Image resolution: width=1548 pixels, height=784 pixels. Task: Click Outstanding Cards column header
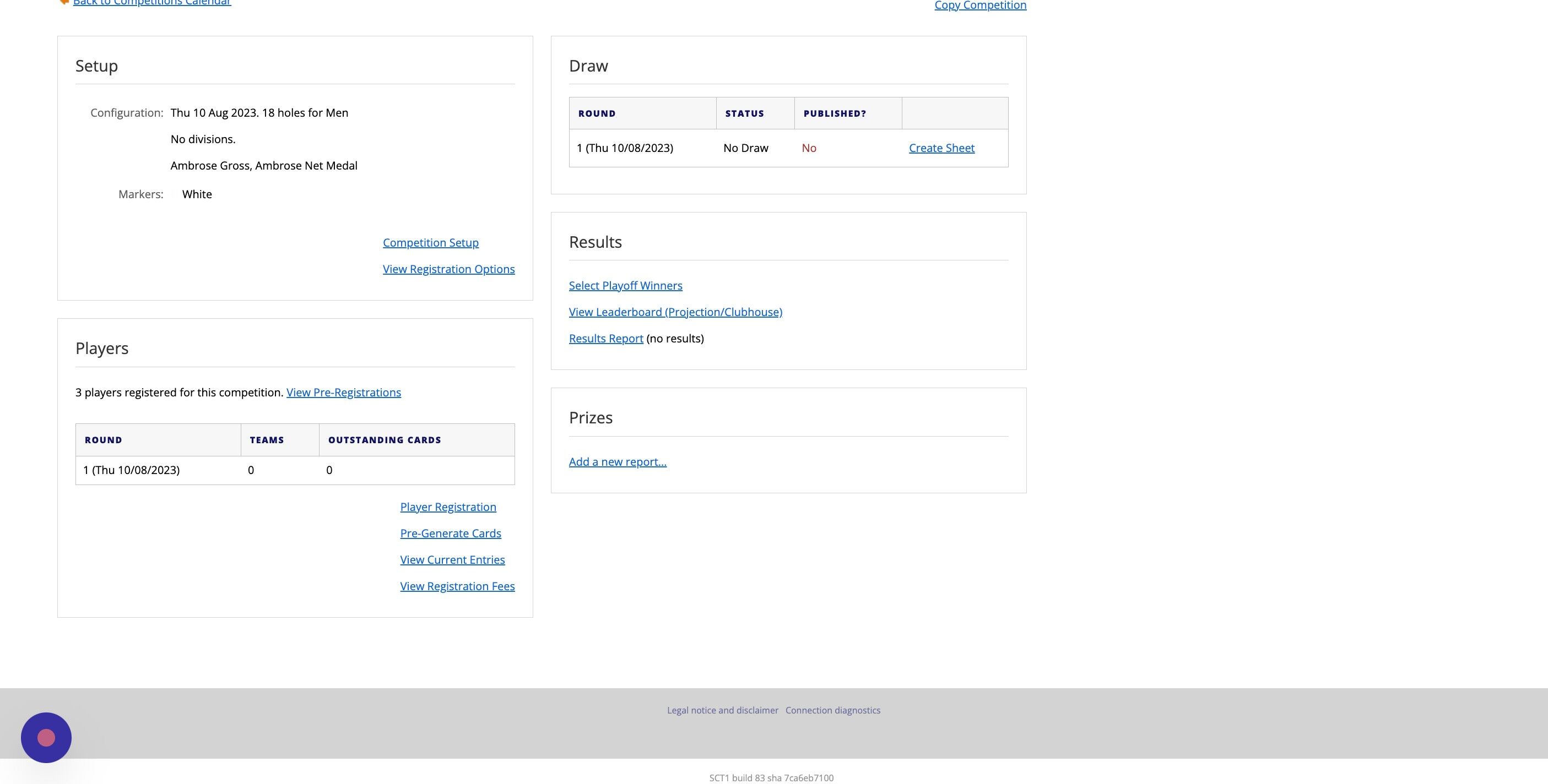[384, 440]
